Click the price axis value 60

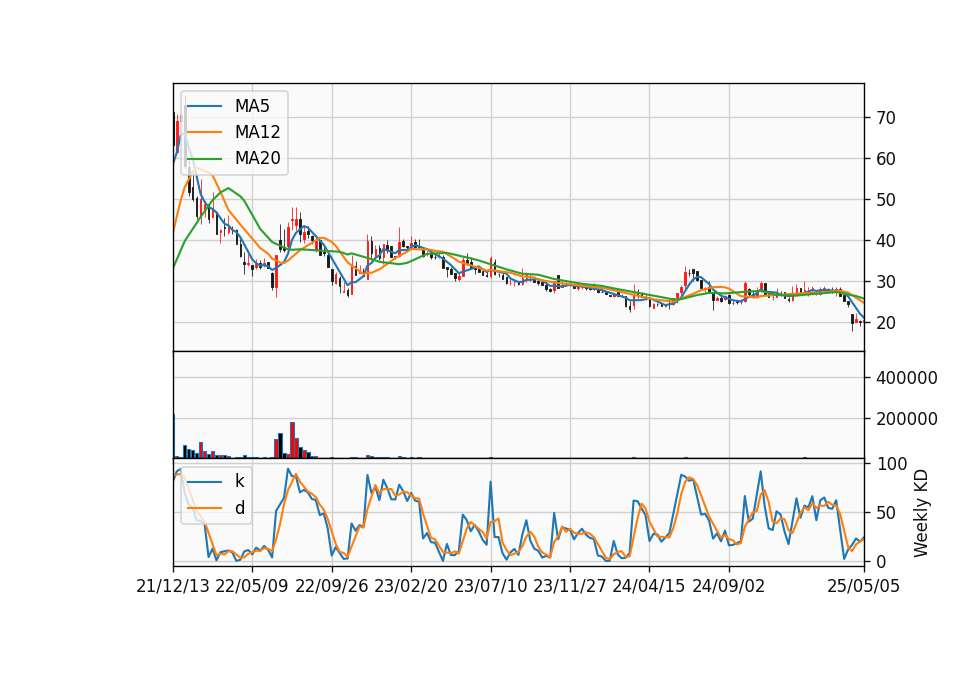coord(885,159)
